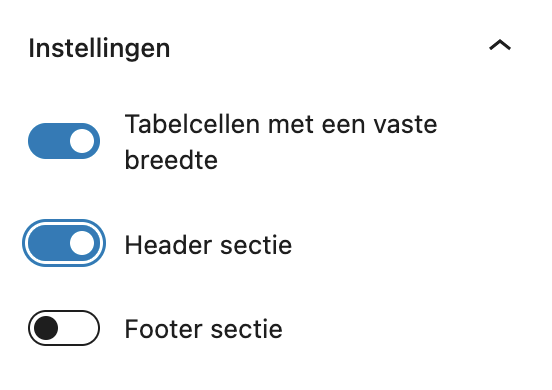Click the Footer sectie label text
The height and width of the screenshot is (390, 552).
pyautogui.click(x=204, y=329)
